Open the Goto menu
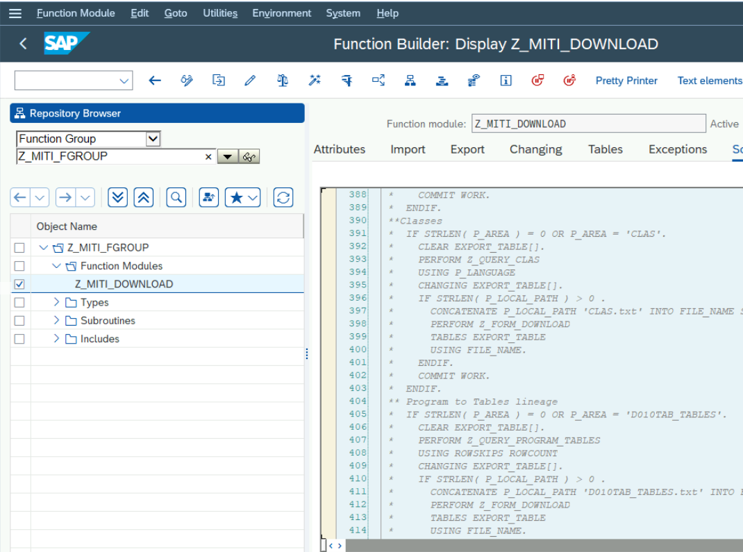 175,13
